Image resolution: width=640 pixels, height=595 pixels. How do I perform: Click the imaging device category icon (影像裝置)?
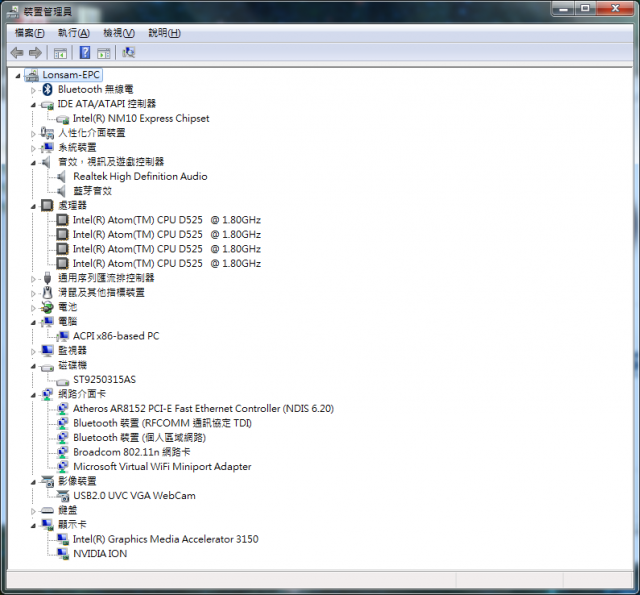point(47,482)
